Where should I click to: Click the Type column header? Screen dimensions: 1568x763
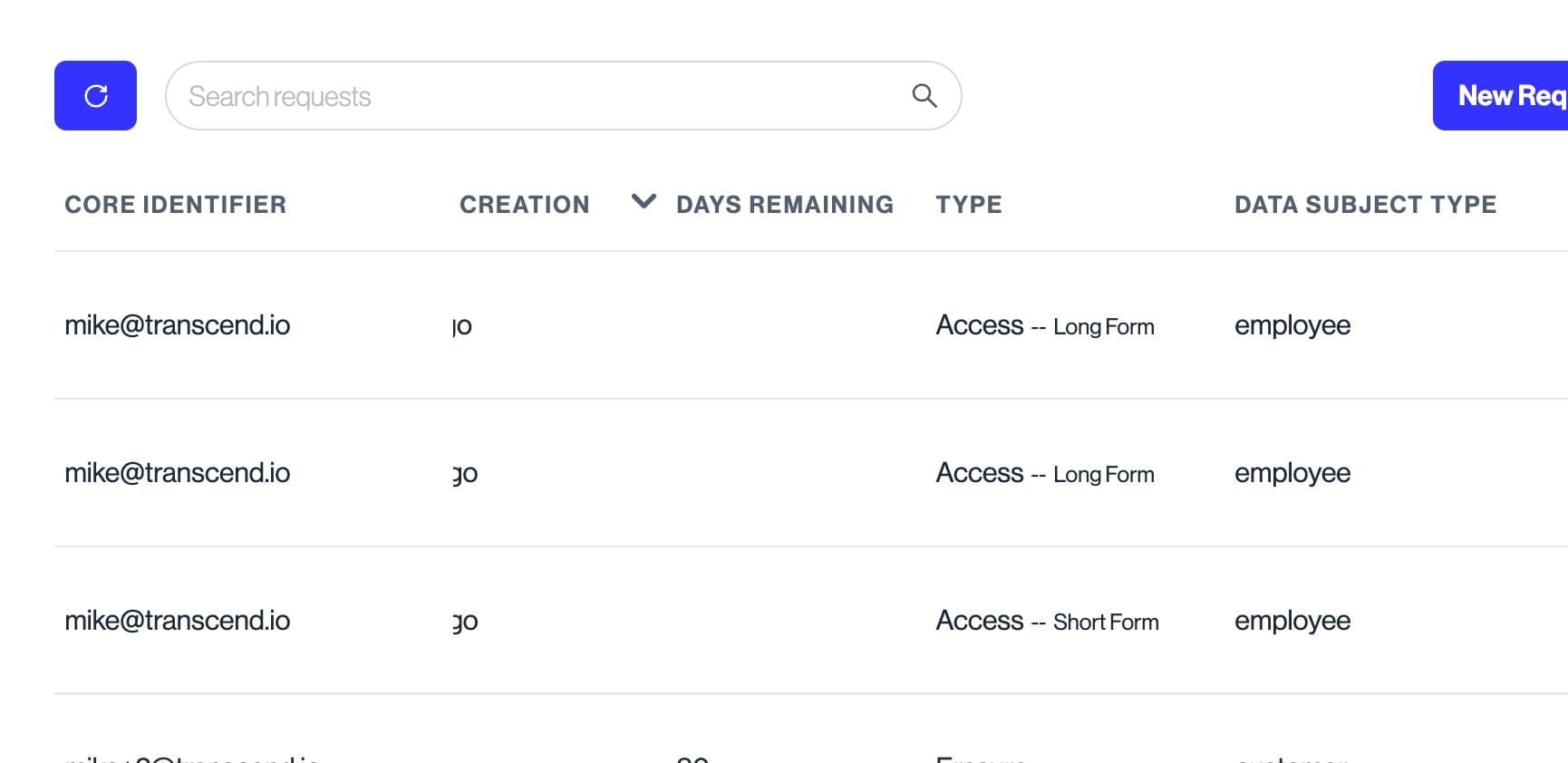(969, 205)
